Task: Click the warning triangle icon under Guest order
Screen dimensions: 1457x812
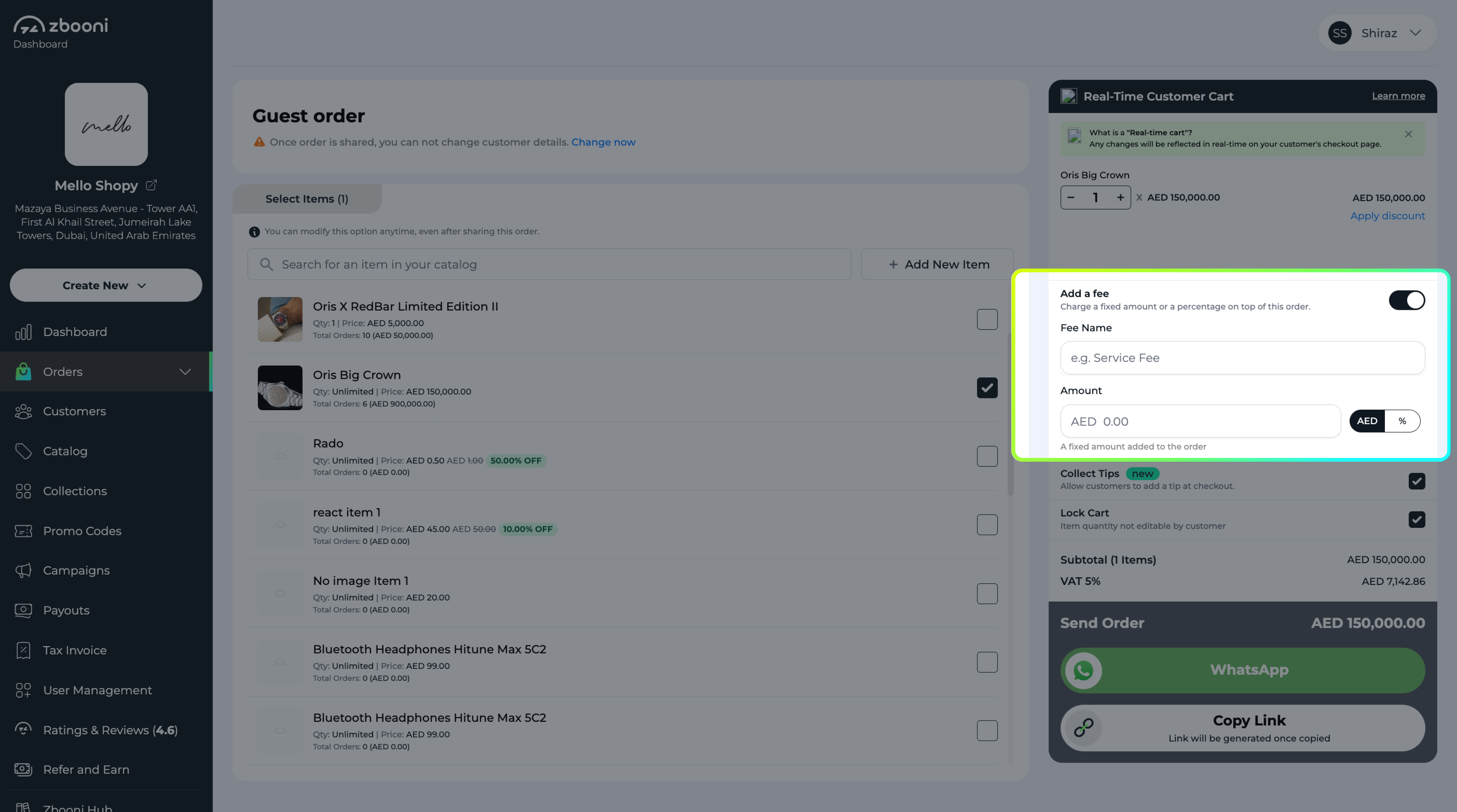Action: (259, 142)
